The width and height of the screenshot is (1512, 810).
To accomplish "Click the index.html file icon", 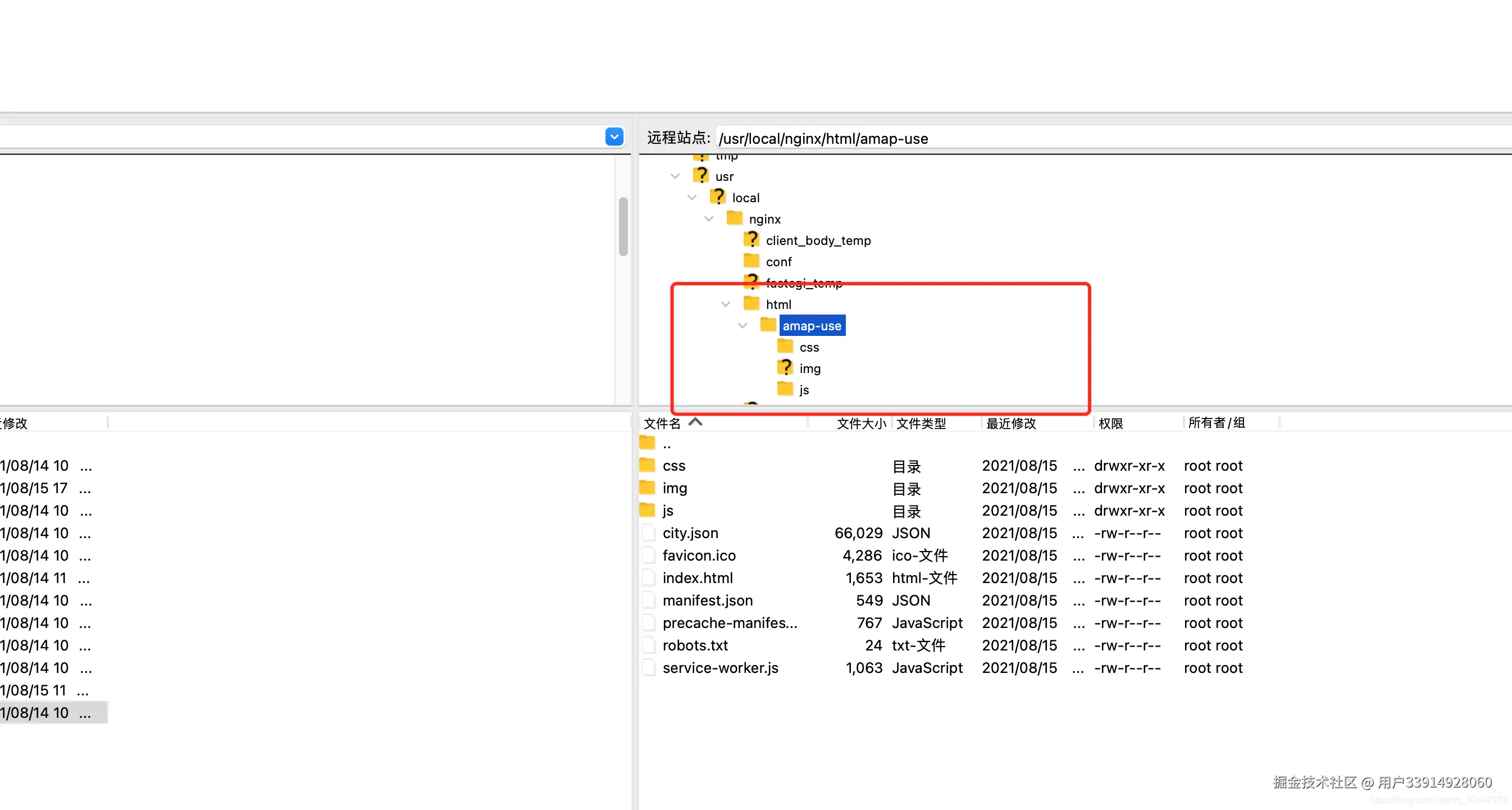I will tap(648, 578).
